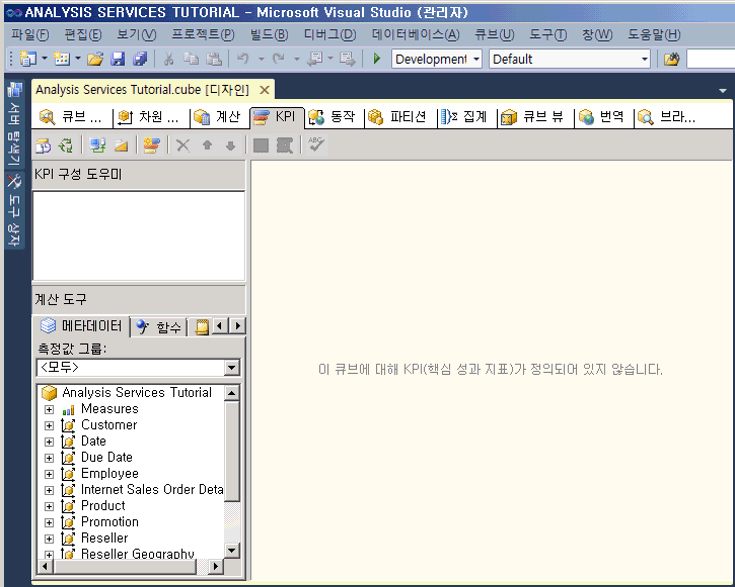Select the 함수 tab in calculation tools
The image size is (735, 587).
click(159, 327)
